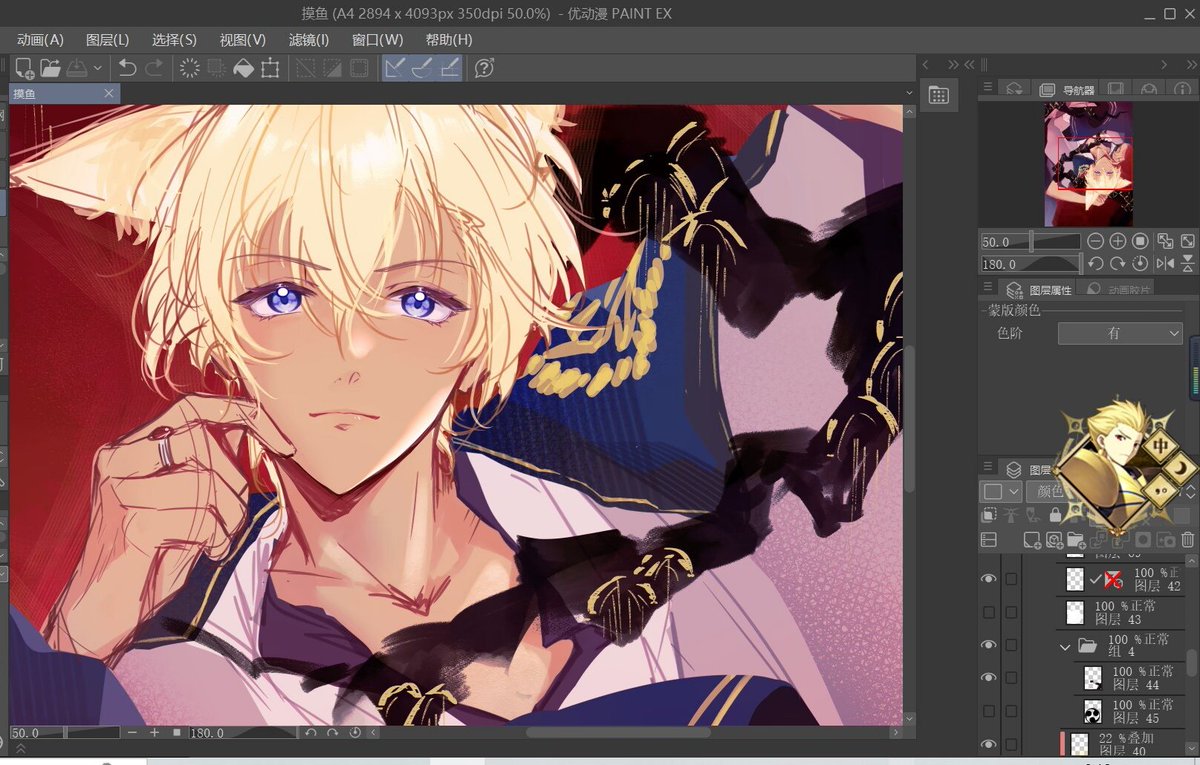Screen dimensions: 1200x765
Task: Rotate the navigator view left
Action: pos(1096,264)
